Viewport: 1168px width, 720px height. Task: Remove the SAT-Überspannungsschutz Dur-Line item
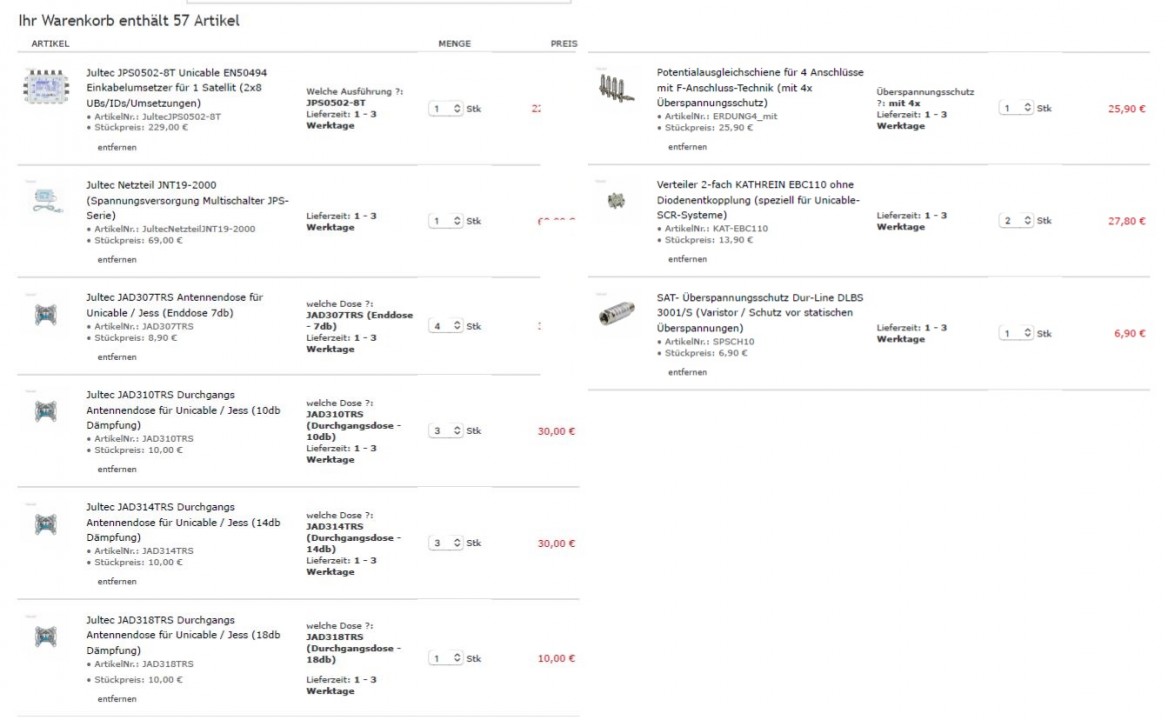point(687,372)
